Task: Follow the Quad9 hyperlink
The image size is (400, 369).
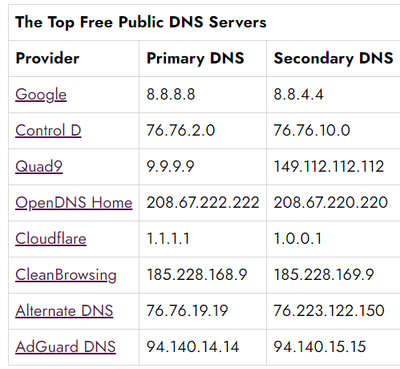Action: click(x=39, y=166)
